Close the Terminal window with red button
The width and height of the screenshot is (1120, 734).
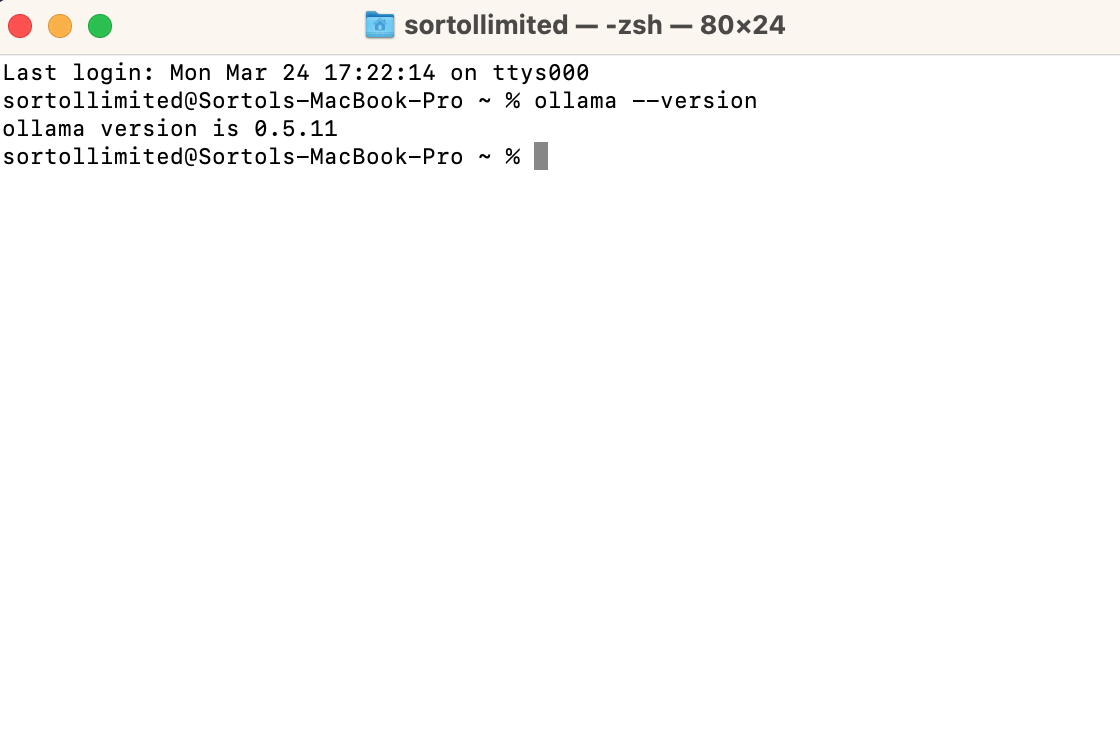pos(20,26)
